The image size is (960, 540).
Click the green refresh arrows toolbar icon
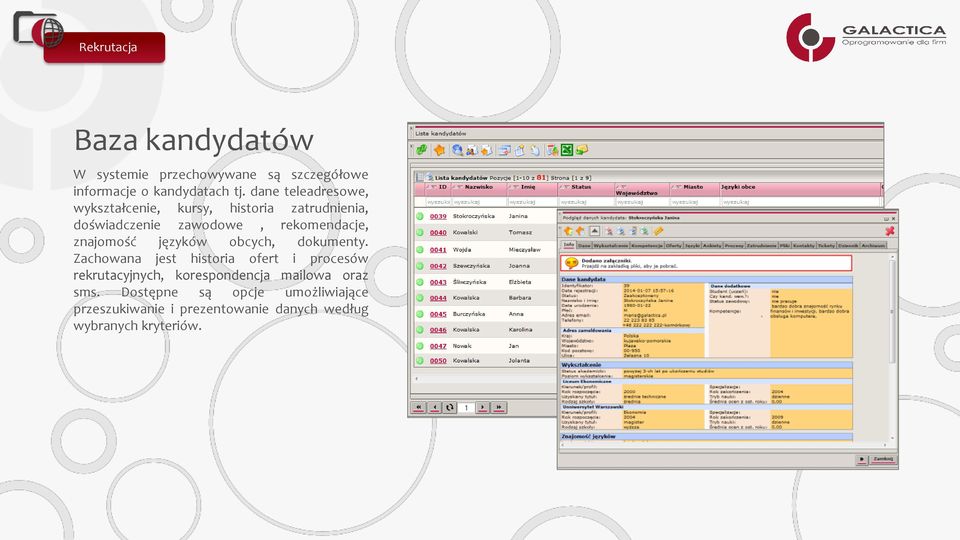pyautogui.click(x=421, y=150)
